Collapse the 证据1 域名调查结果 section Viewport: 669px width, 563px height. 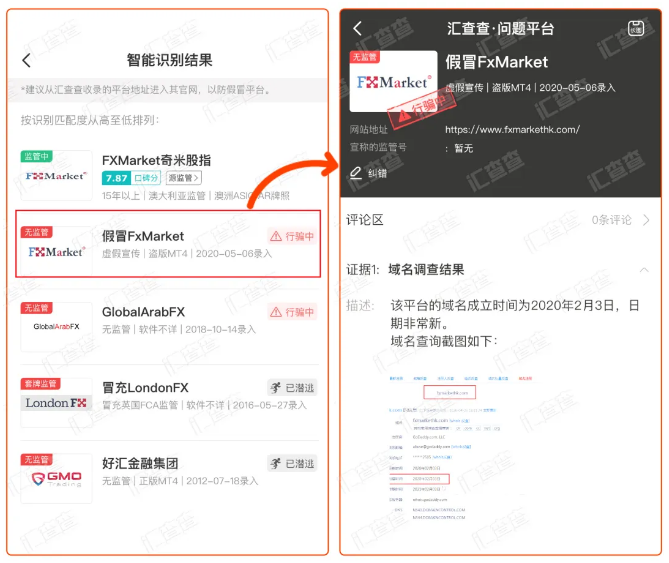(x=644, y=270)
